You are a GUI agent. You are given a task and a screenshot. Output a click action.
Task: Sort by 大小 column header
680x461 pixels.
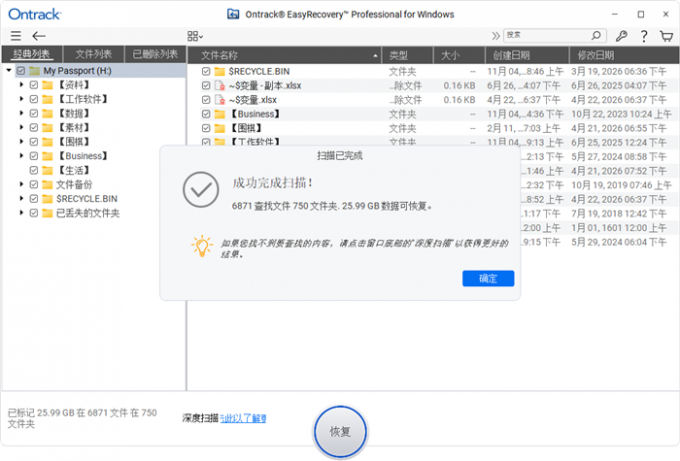click(x=459, y=55)
